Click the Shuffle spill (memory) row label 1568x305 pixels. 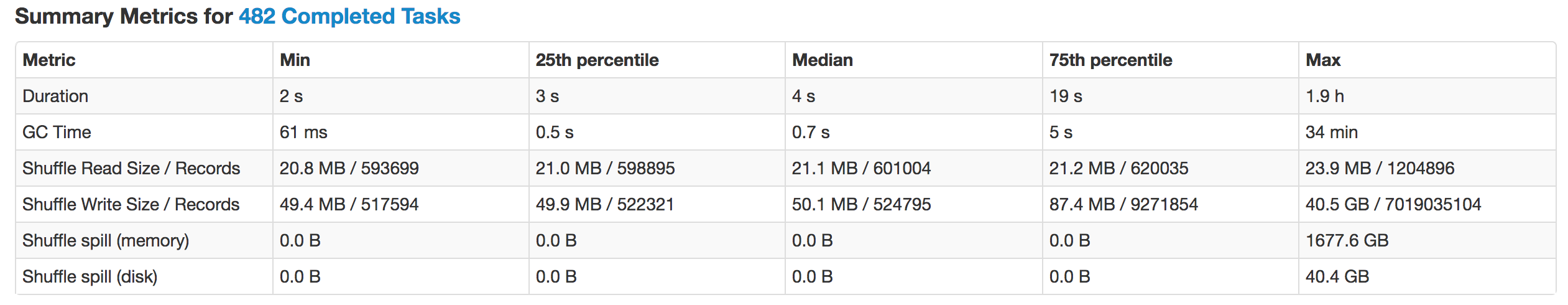pyautogui.click(x=106, y=240)
